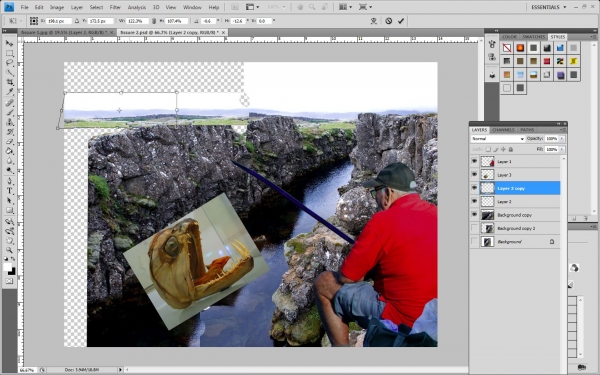600x375 pixels.
Task: Open the blend mode Normal dropdown
Action: click(x=497, y=139)
